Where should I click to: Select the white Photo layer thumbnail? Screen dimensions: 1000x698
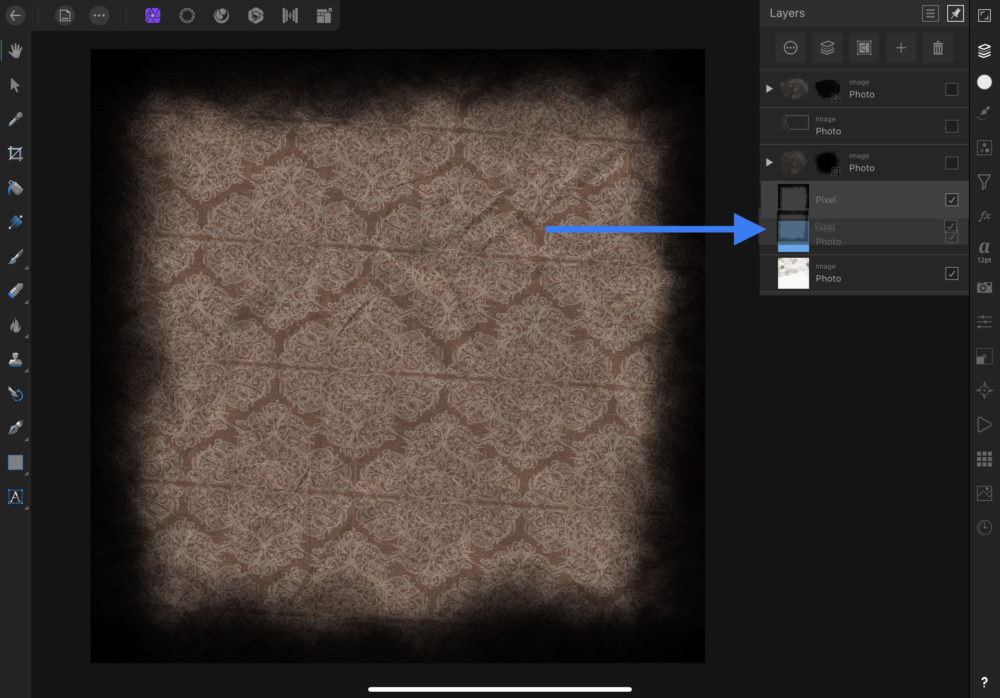point(793,273)
